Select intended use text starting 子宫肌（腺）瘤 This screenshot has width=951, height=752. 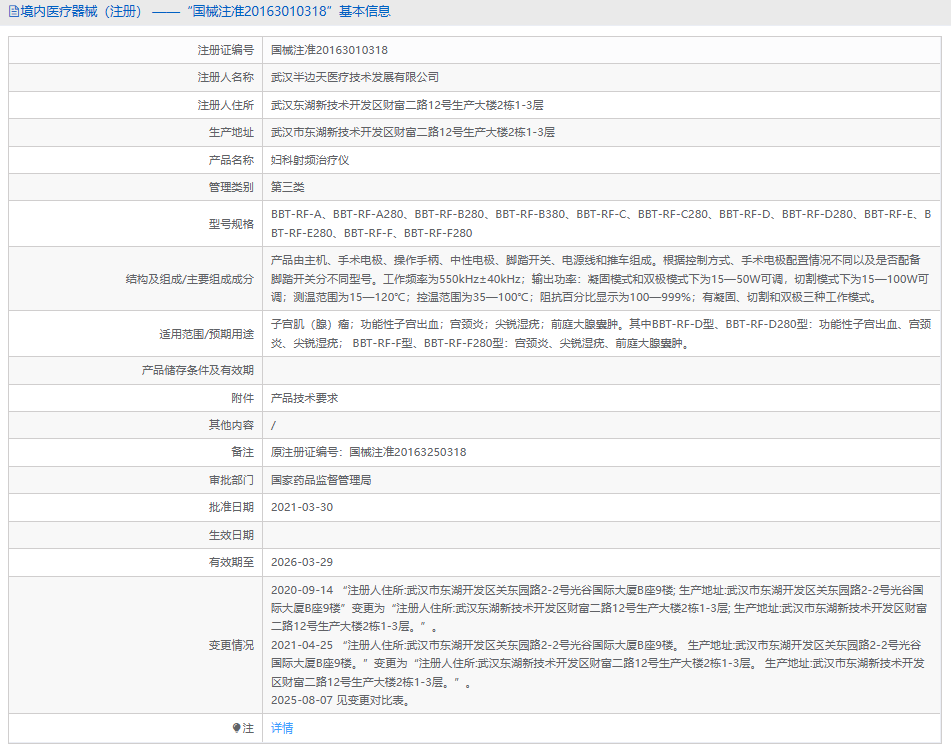pyautogui.click(x=601, y=334)
